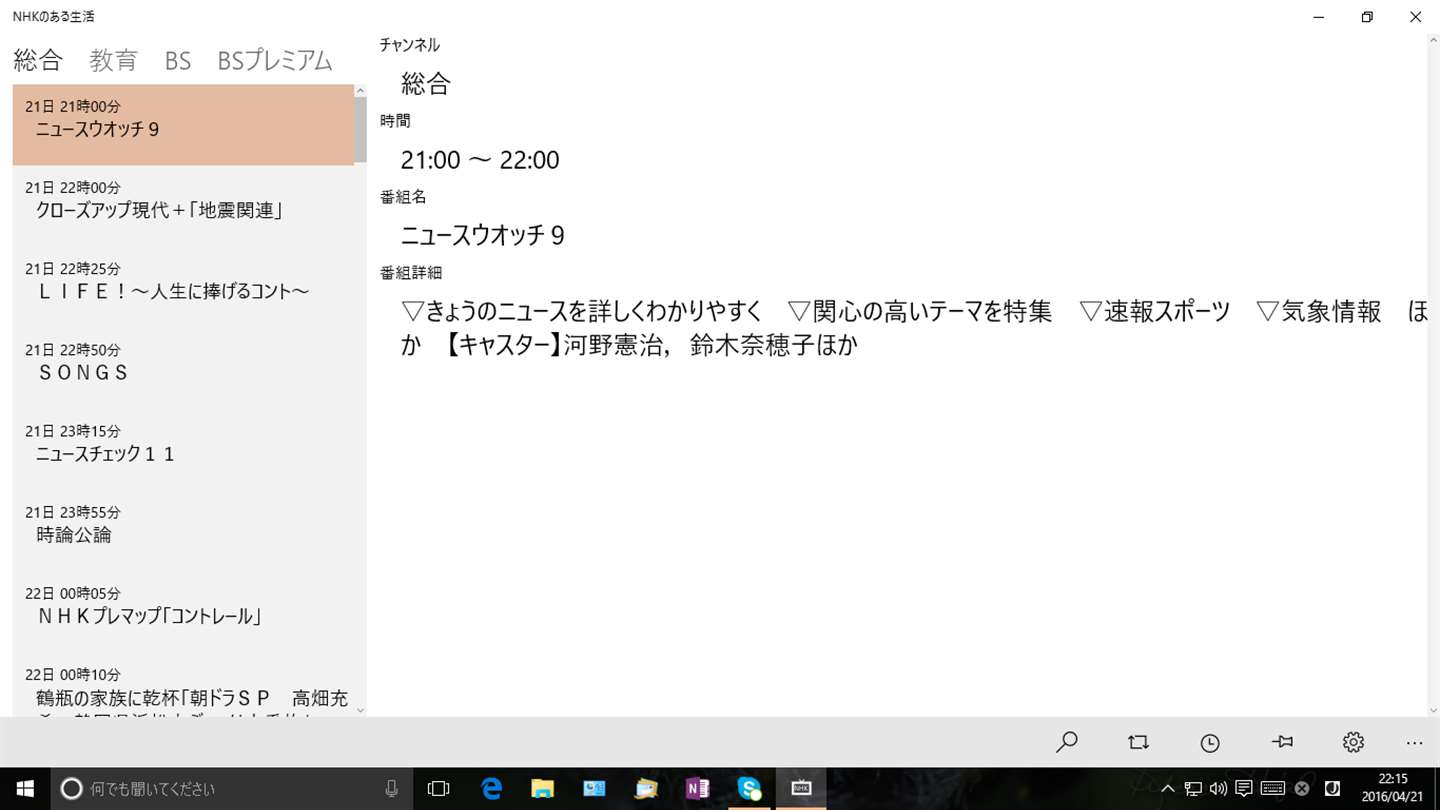
Task: Select the ＳＯＮＧＳ program entry
Action: [x=183, y=368]
